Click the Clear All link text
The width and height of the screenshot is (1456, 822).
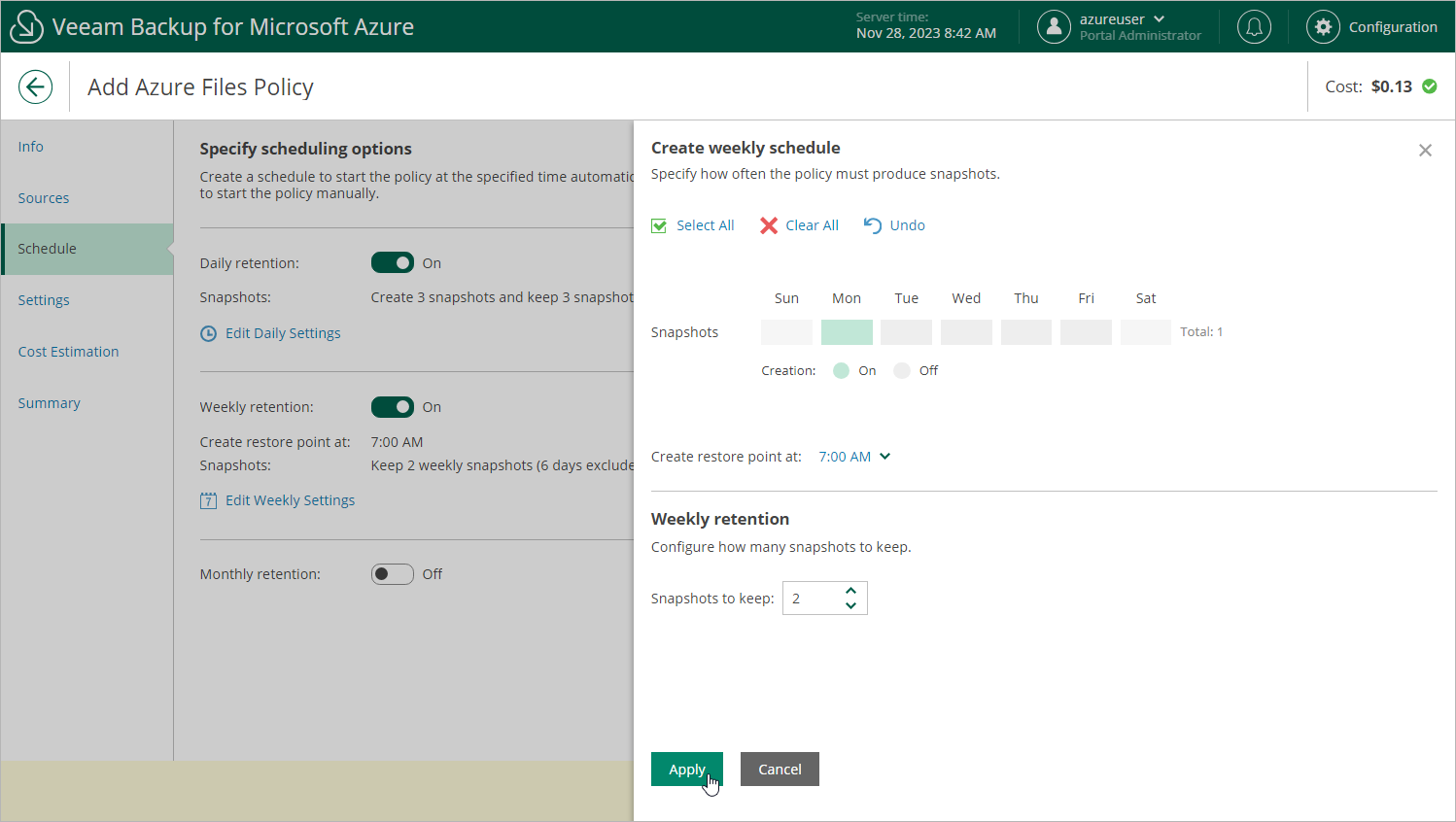[x=812, y=225]
